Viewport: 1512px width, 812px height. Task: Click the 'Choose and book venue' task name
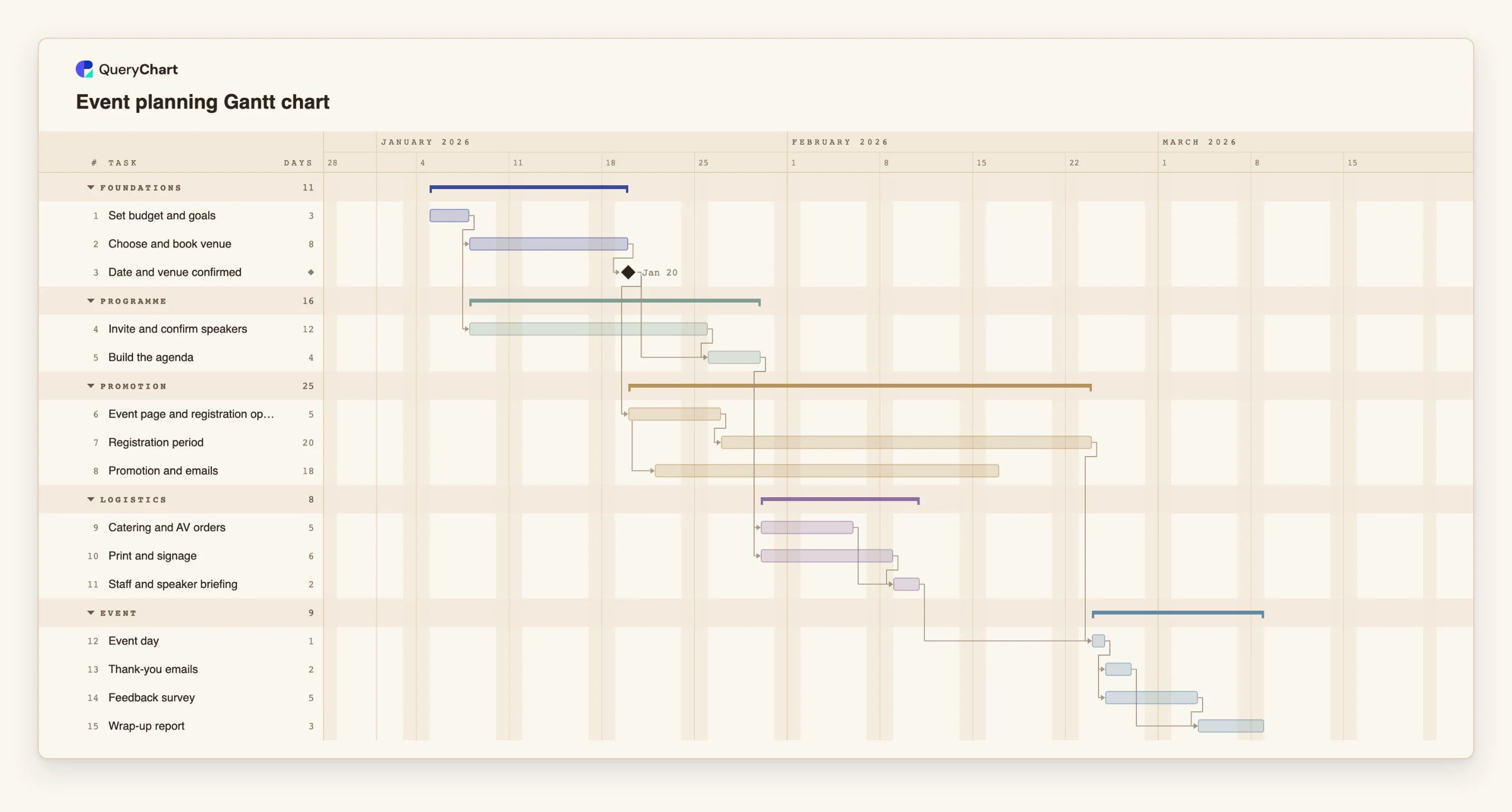[x=170, y=244]
